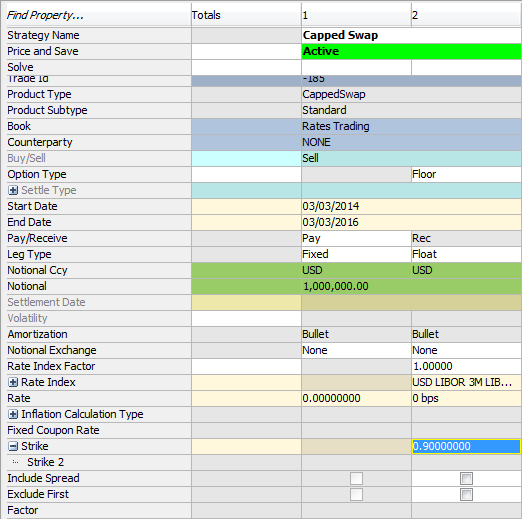Click the Notional 1,000,000.00 cell
522x519 pixels.
click(411, 286)
